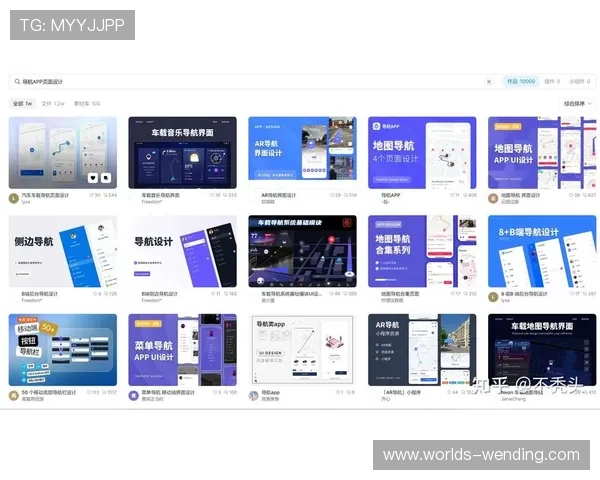Switch to the 组件 0 tab
This screenshot has width=600, height=480.
coord(552,81)
